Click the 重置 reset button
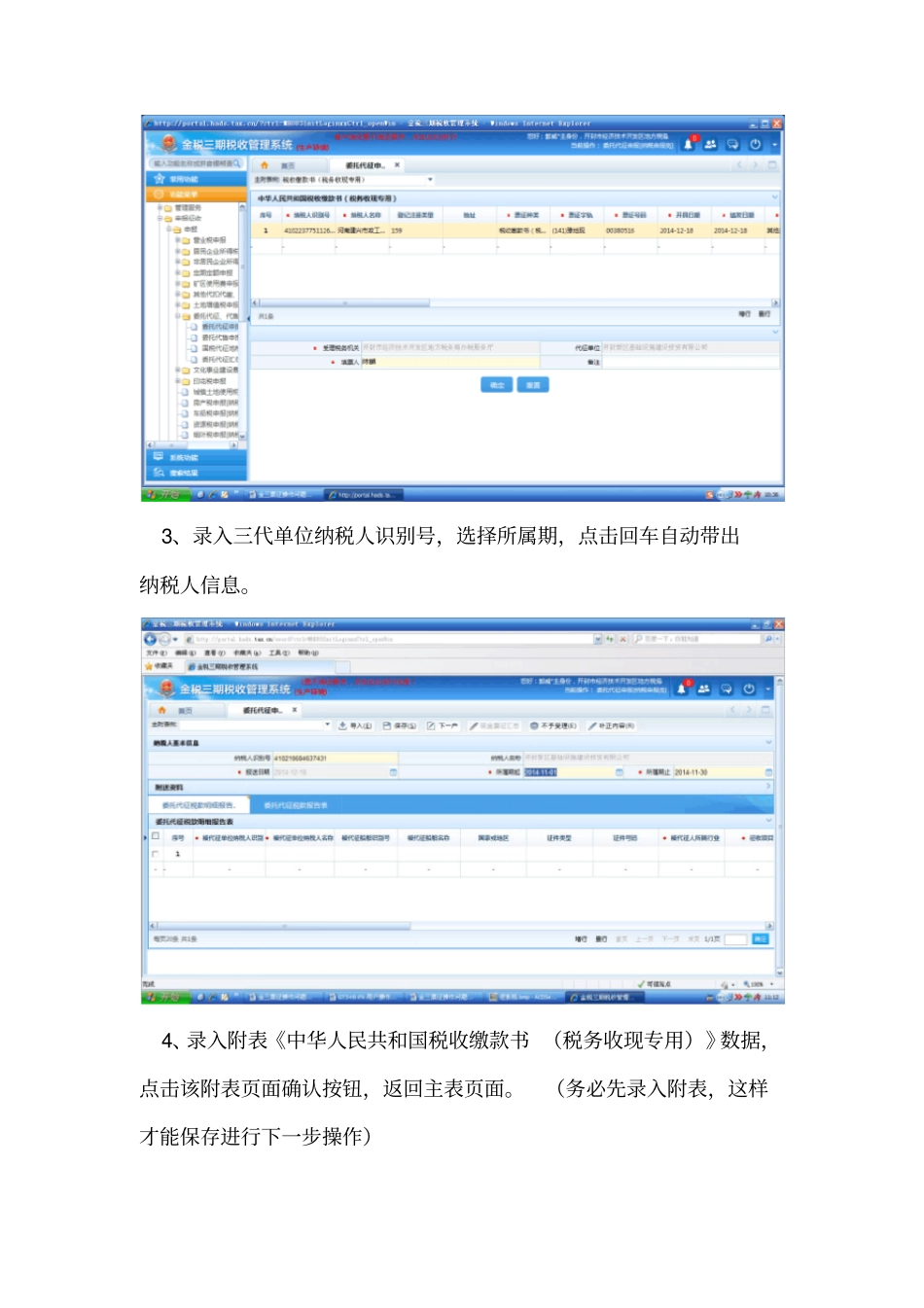The width and height of the screenshot is (924, 1308). 533,385
